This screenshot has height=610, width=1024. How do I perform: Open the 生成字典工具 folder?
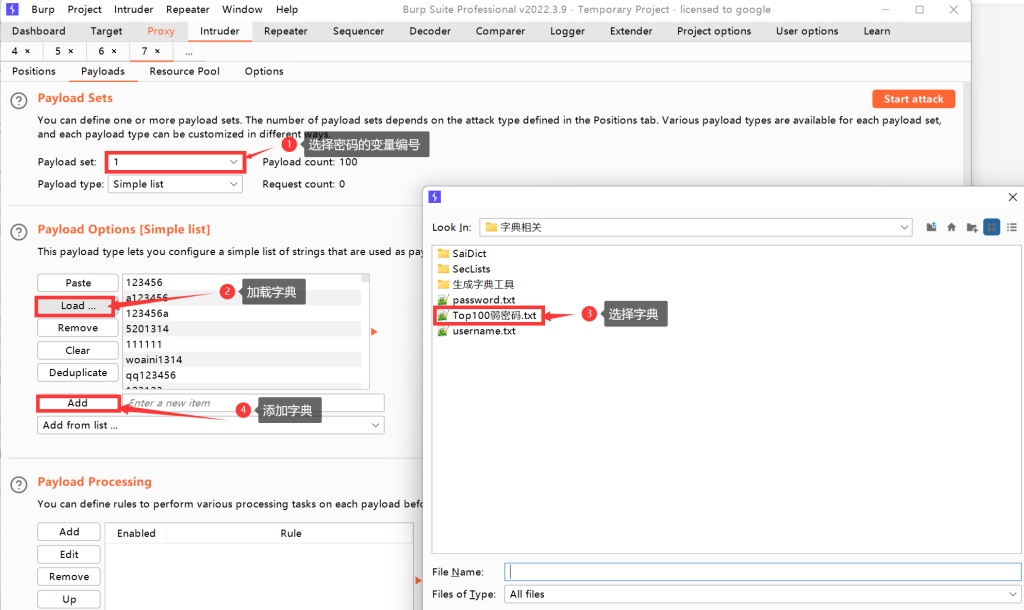click(475, 285)
